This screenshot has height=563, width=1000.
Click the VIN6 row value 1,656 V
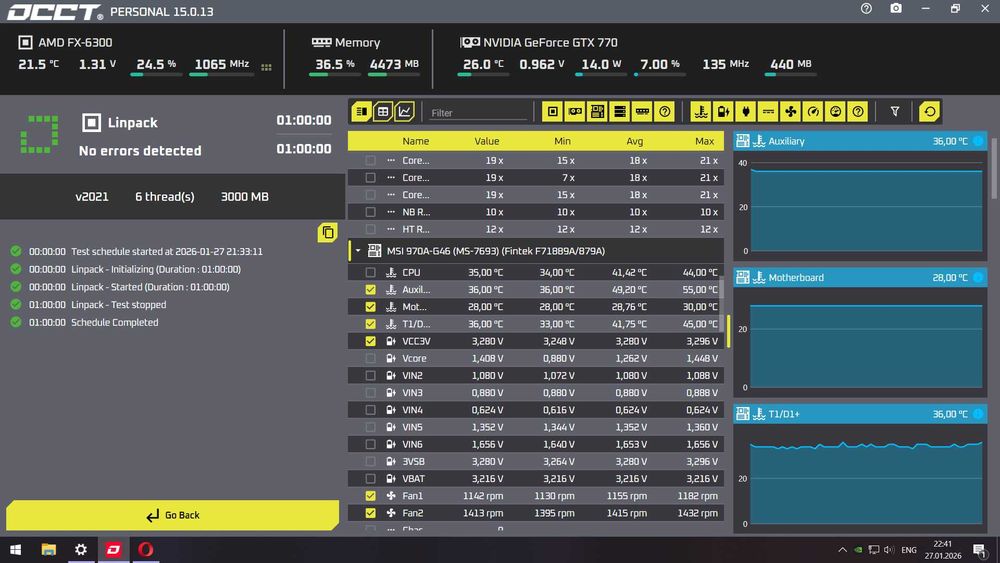click(x=487, y=444)
